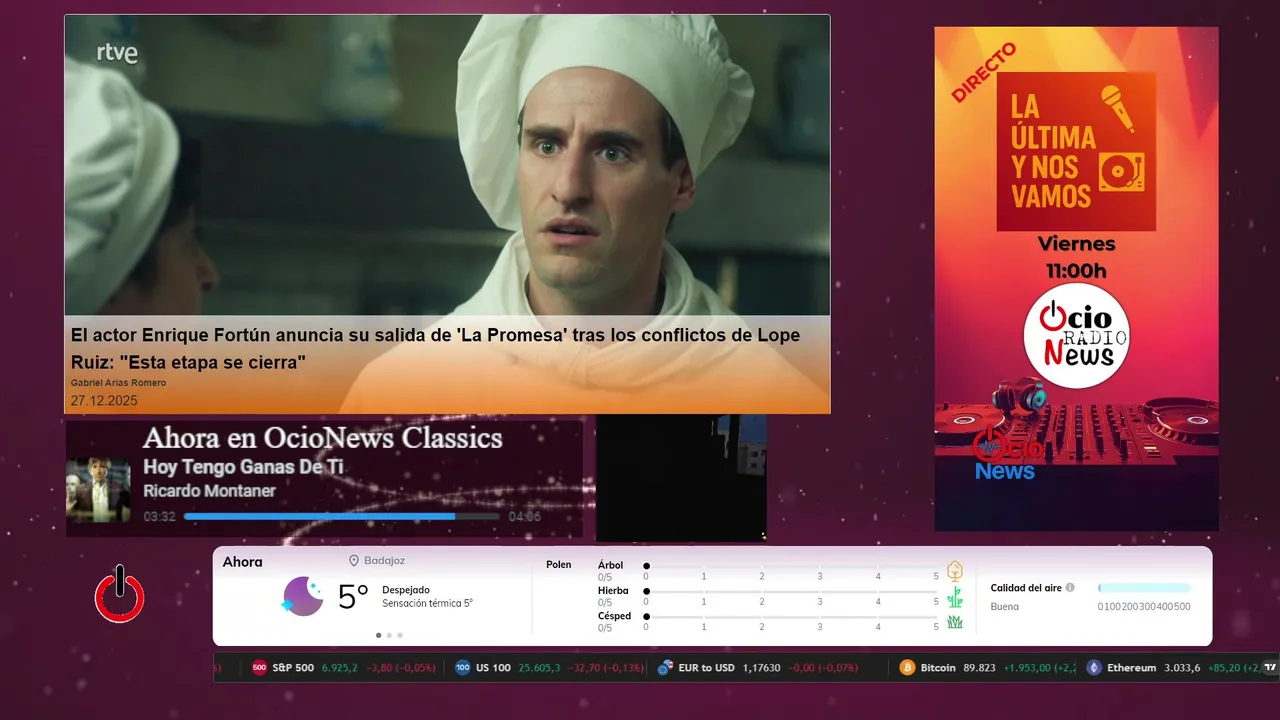Click the Árbol pollen level slider

(x=791, y=566)
